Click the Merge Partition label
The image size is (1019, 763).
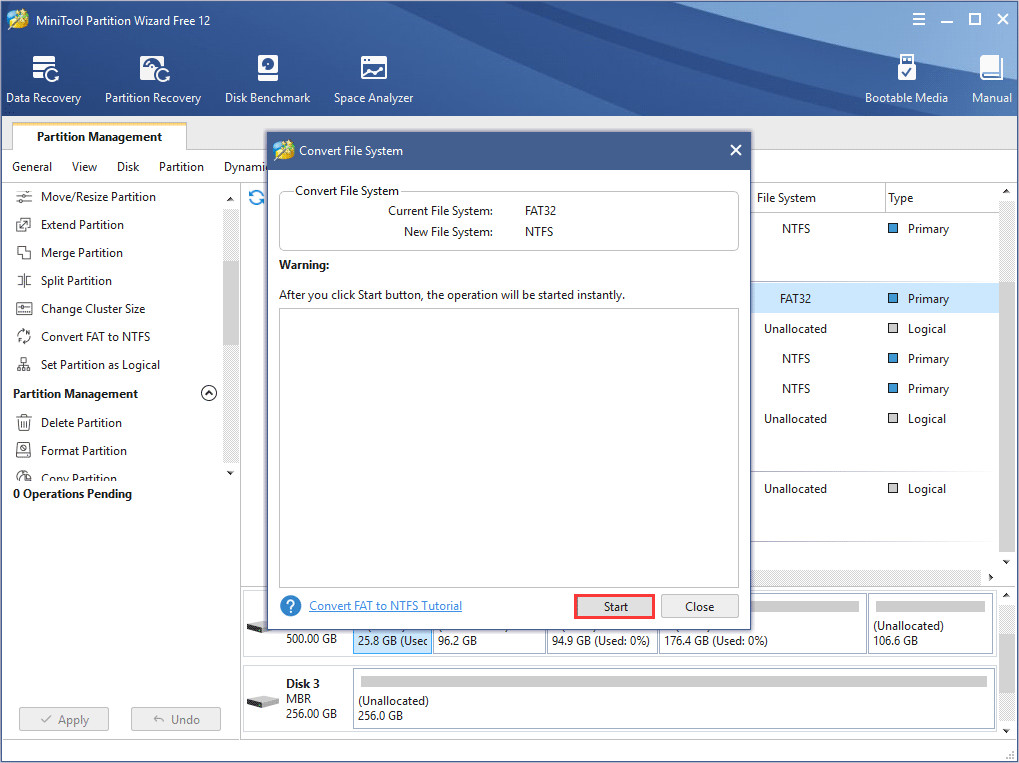coord(82,253)
